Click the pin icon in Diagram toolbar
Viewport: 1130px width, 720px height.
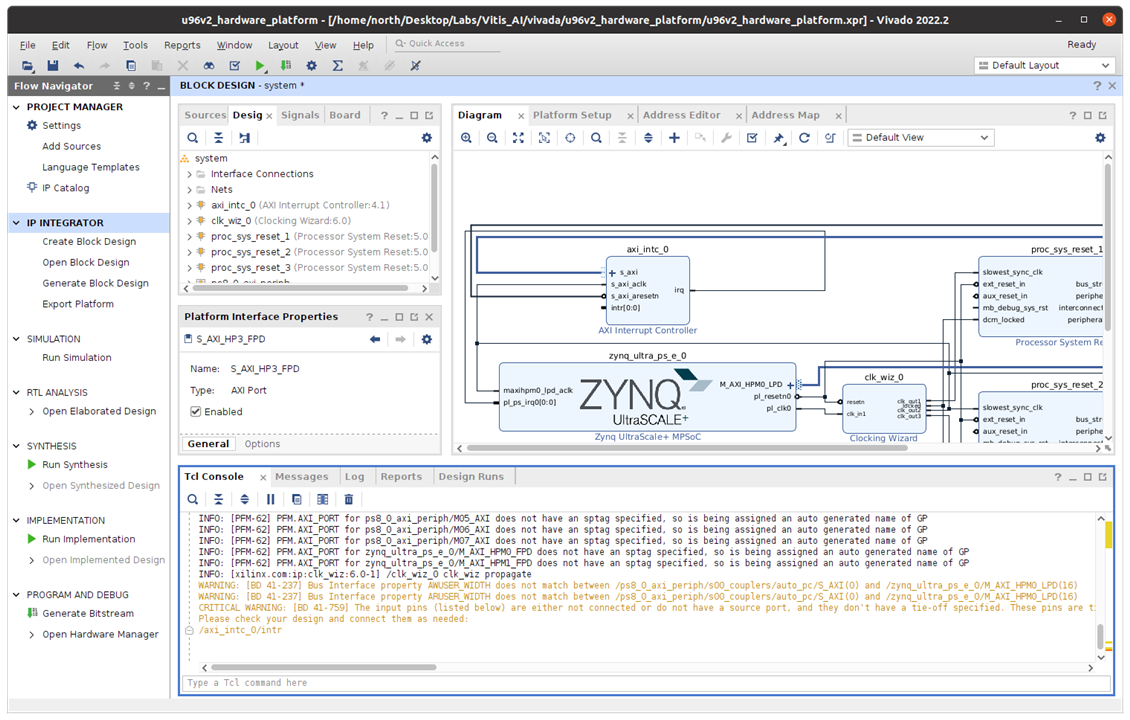coord(778,138)
